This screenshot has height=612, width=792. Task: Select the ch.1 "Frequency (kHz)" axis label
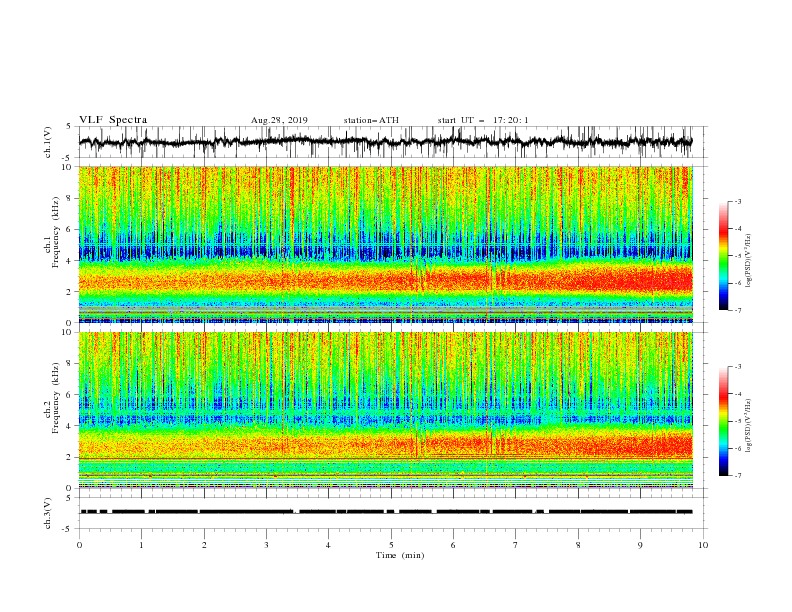(x=56, y=233)
